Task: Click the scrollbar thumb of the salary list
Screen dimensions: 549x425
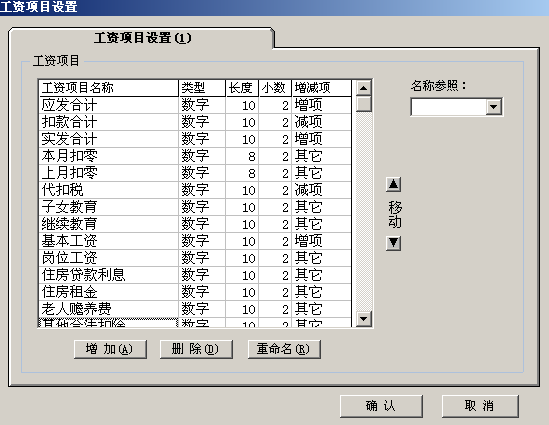Action: click(363, 104)
